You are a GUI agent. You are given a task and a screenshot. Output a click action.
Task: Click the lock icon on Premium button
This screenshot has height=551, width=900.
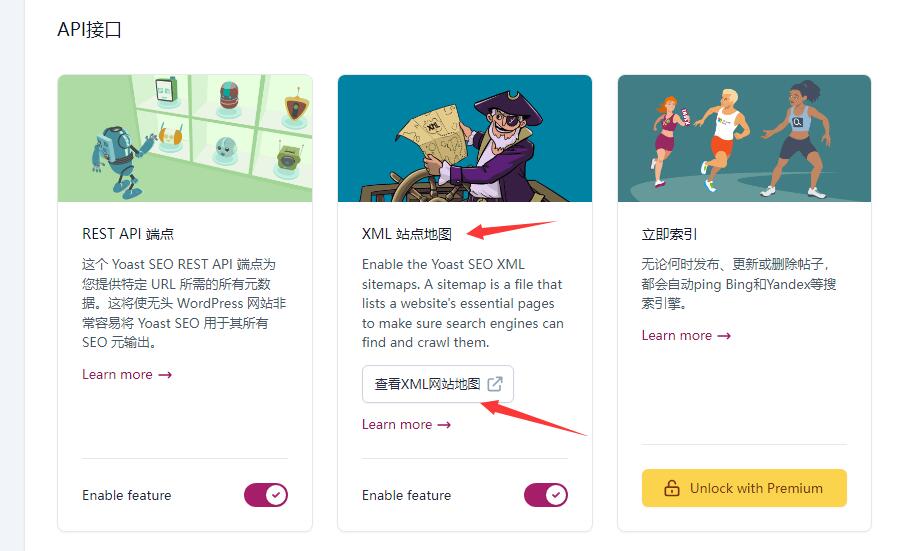pos(672,488)
